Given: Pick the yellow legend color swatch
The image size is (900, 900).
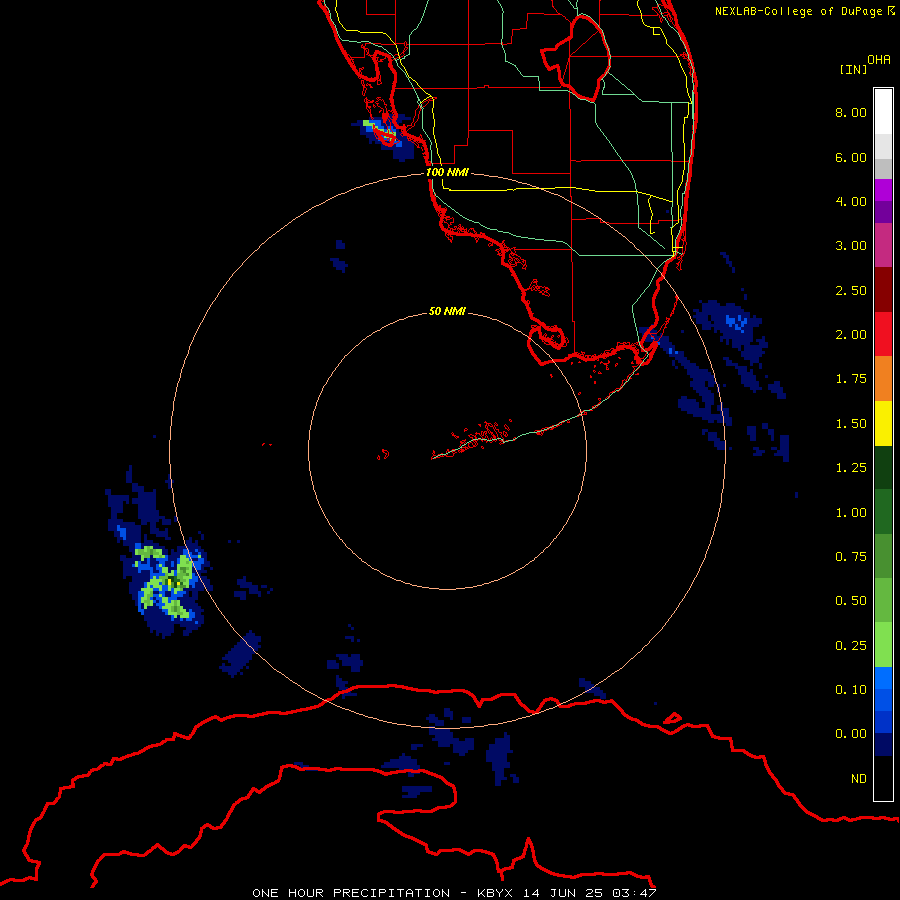Looking at the screenshot, I should pyautogui.click(x=883, y=424).
